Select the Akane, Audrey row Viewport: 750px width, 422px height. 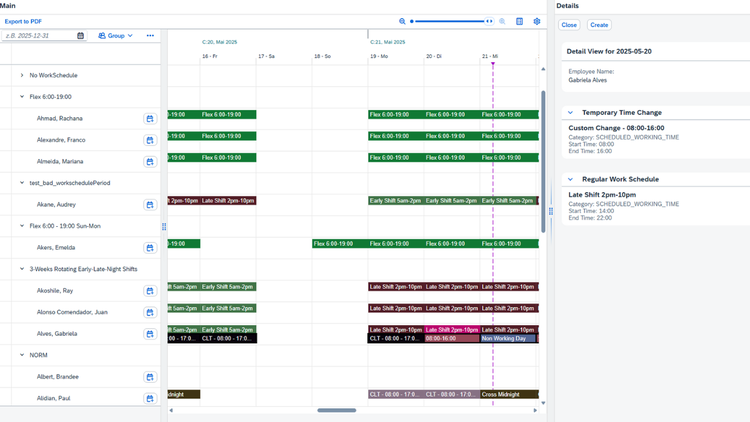click(80, 205)
